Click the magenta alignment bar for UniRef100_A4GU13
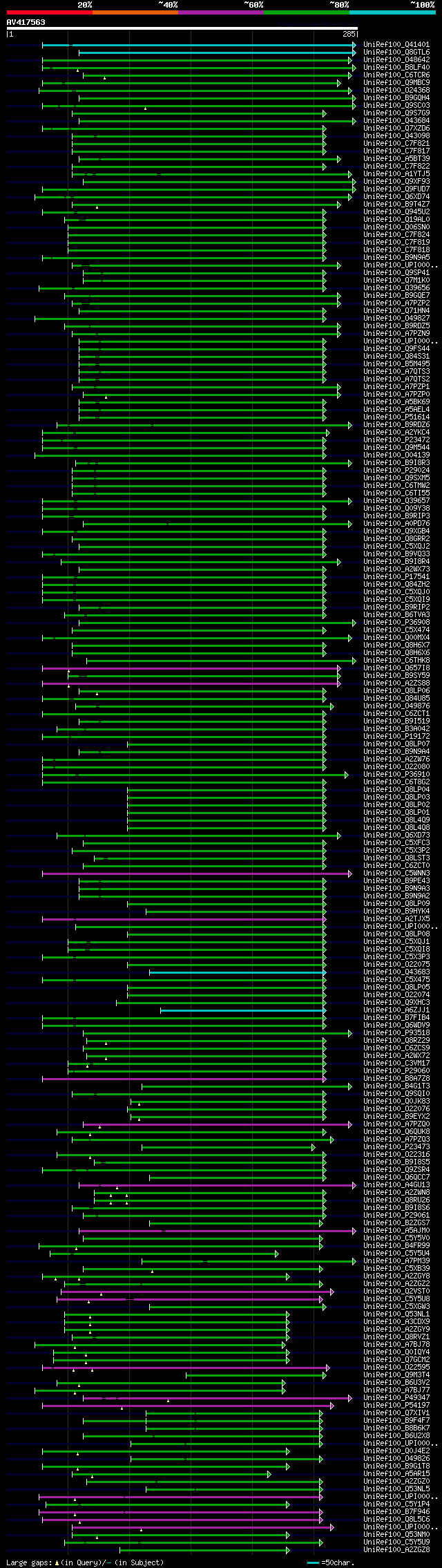The image size is (442, 1568). (x=218, y=1185)
